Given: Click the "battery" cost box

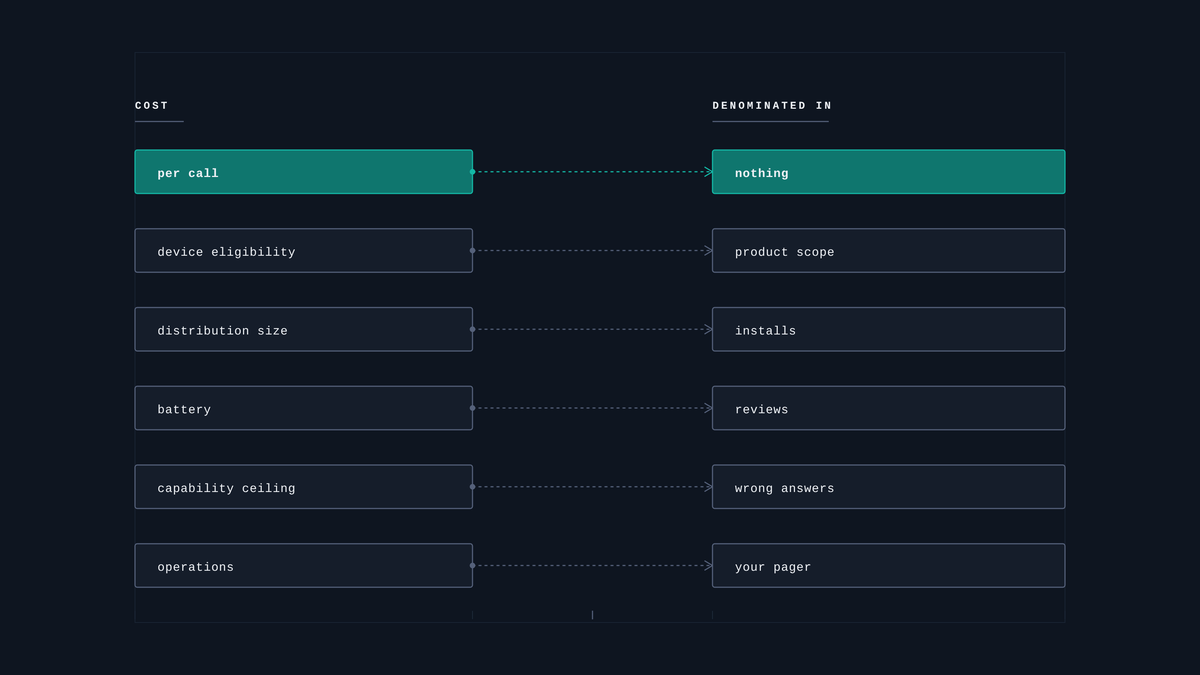Looking at the screenshot, I should coord(304,408).
